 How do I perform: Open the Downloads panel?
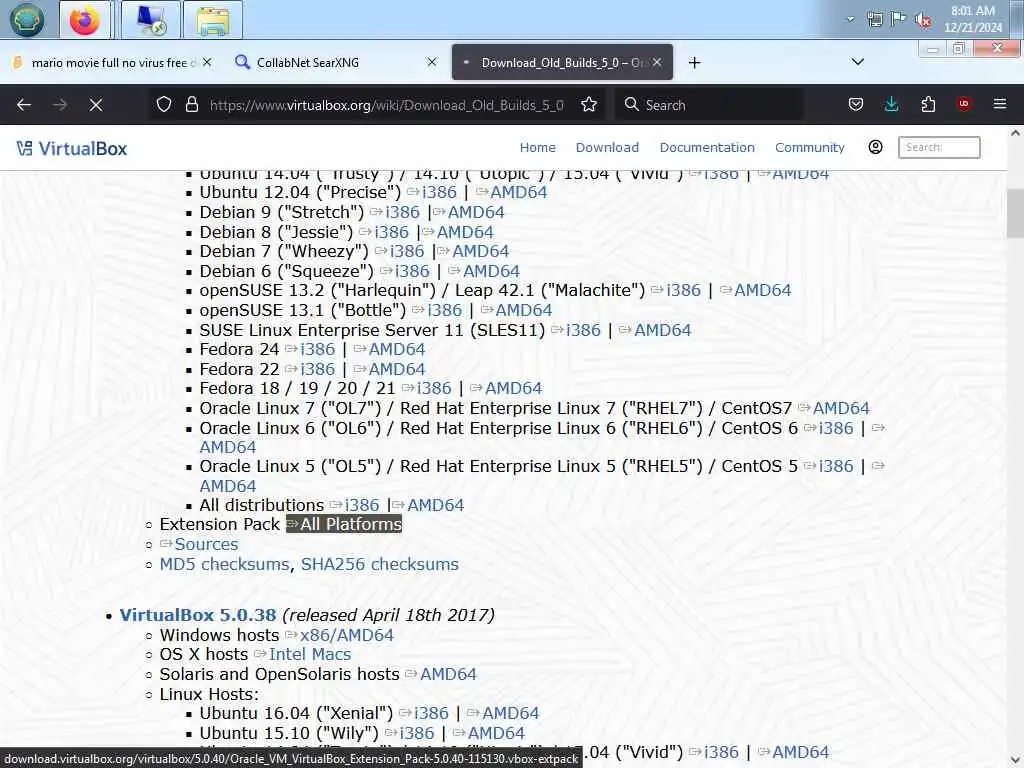pos(891,104)
